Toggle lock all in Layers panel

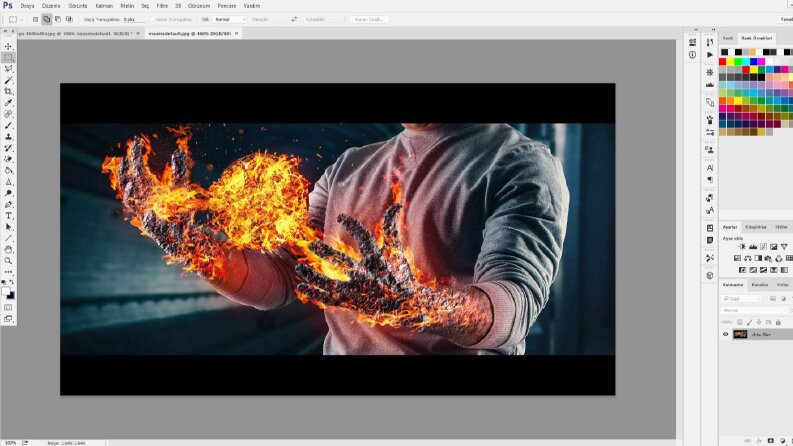coord(778,322)
